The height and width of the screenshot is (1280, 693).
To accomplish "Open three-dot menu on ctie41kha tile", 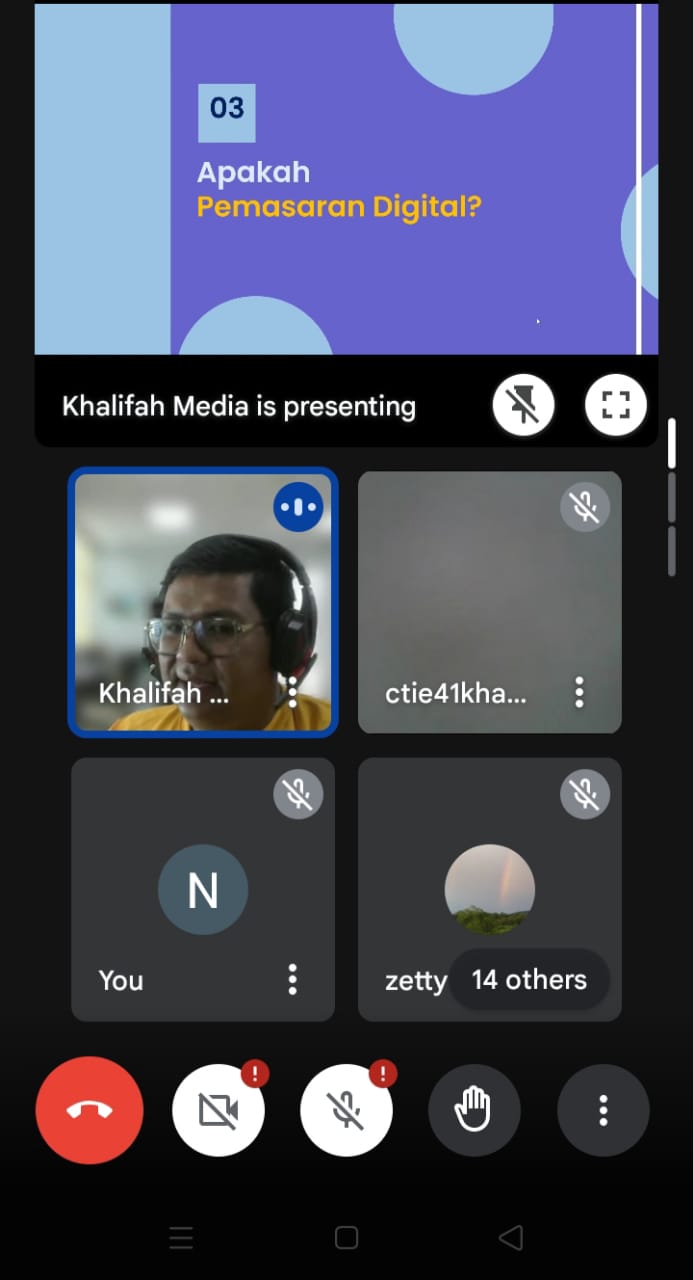I will pos(579,692).
